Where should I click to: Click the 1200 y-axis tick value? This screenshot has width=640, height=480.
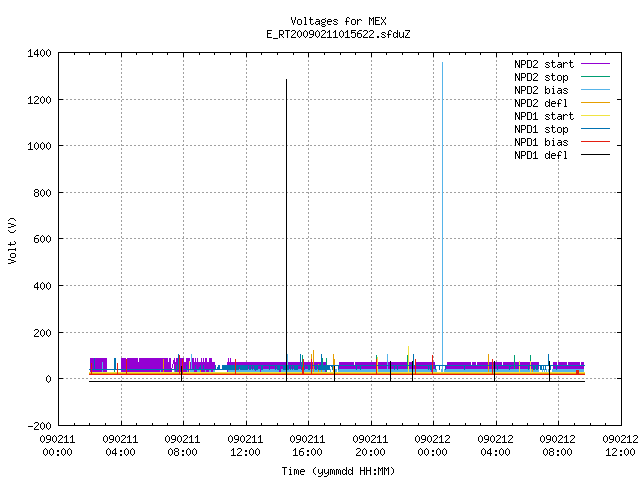[39, 100]
